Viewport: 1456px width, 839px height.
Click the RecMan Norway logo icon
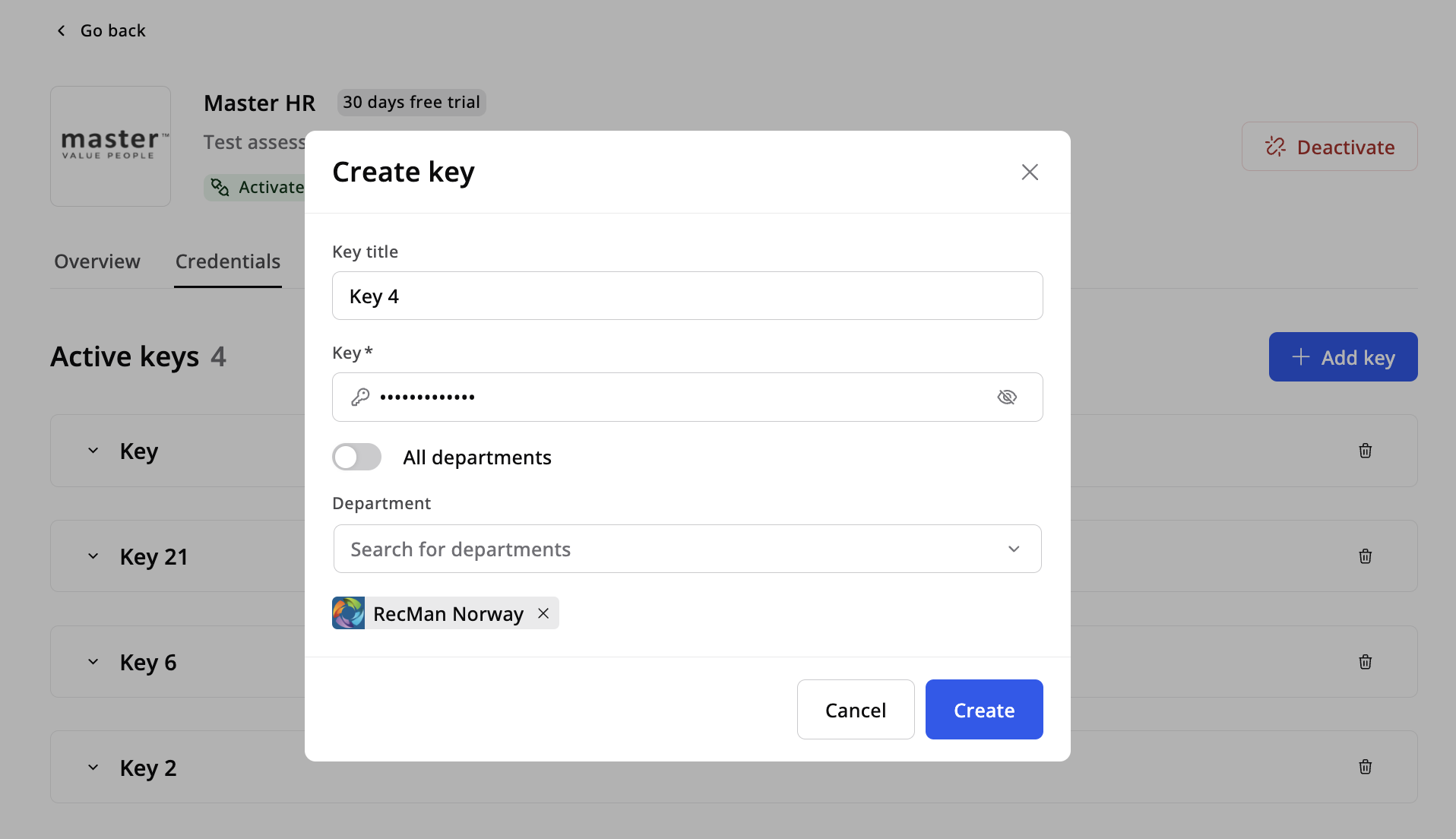tap(349, 613)
